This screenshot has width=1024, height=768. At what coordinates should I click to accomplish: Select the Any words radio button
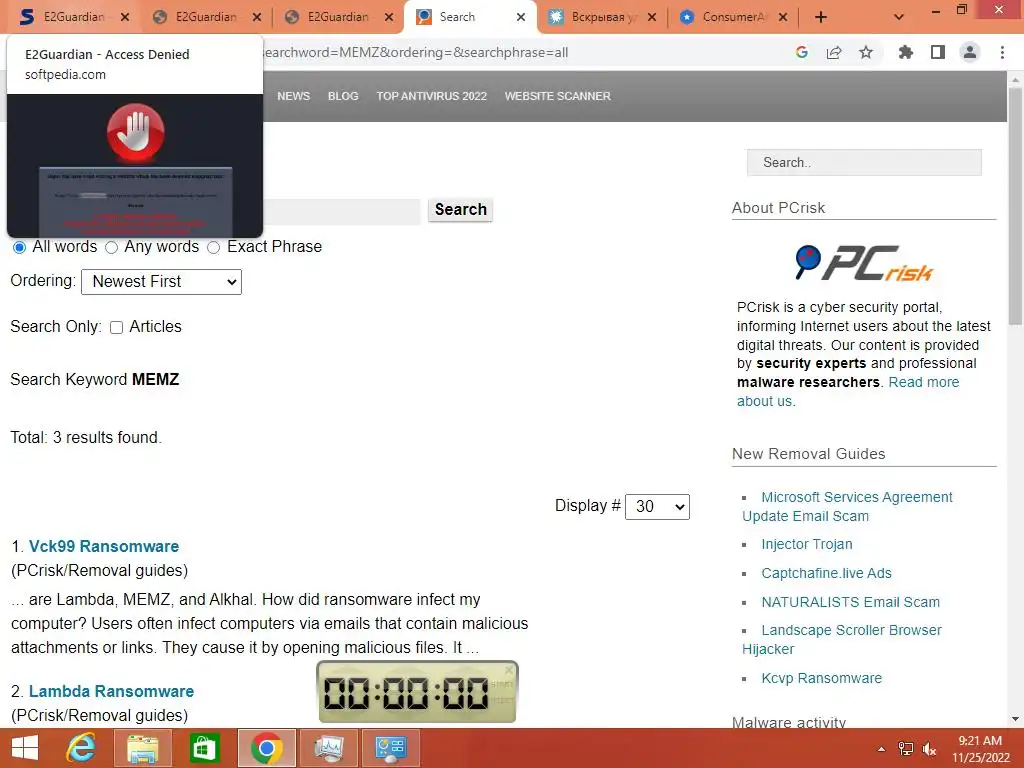coord(112,248)
